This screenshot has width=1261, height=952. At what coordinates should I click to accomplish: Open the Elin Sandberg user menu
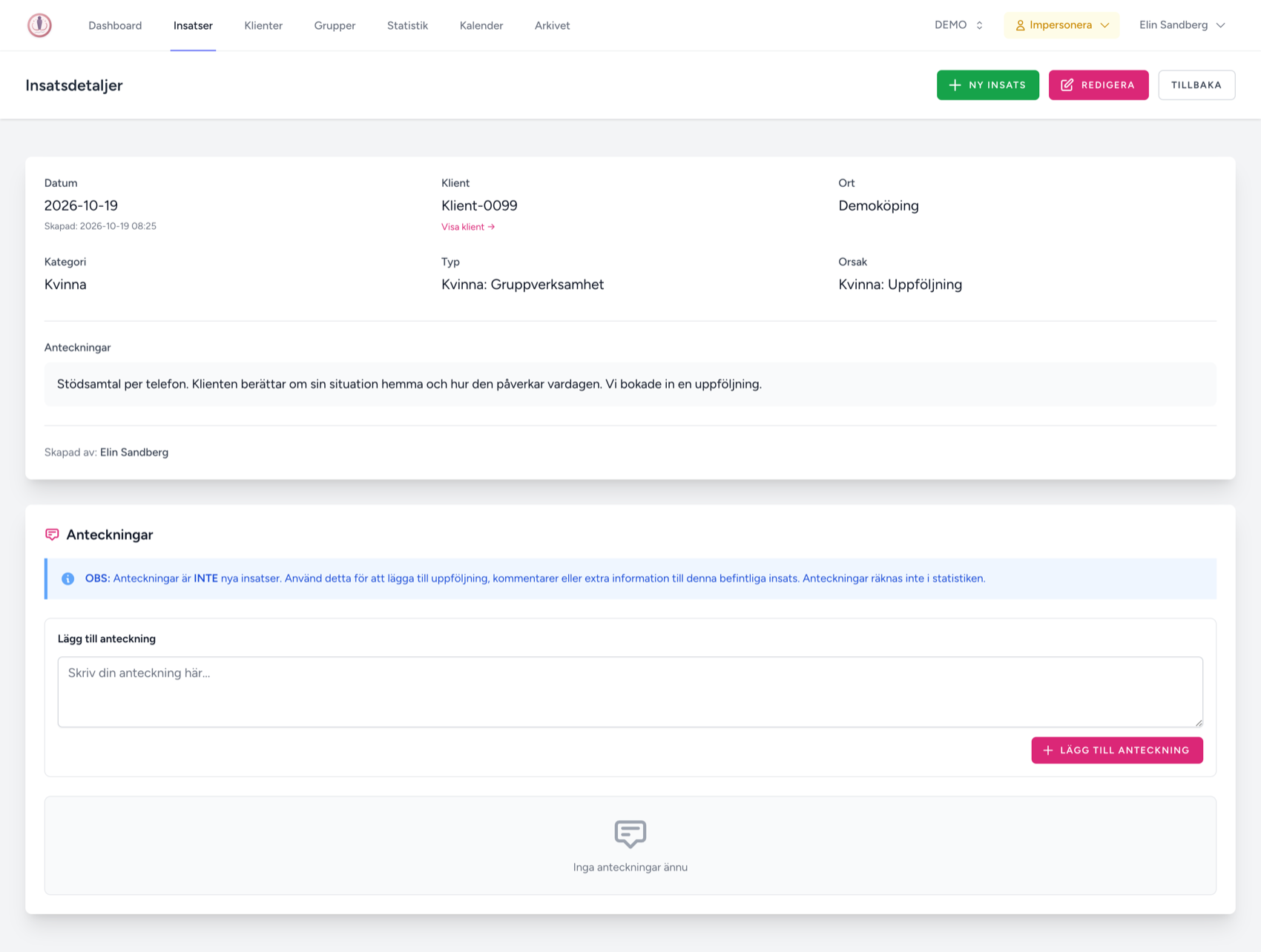tap(1182, 25)
